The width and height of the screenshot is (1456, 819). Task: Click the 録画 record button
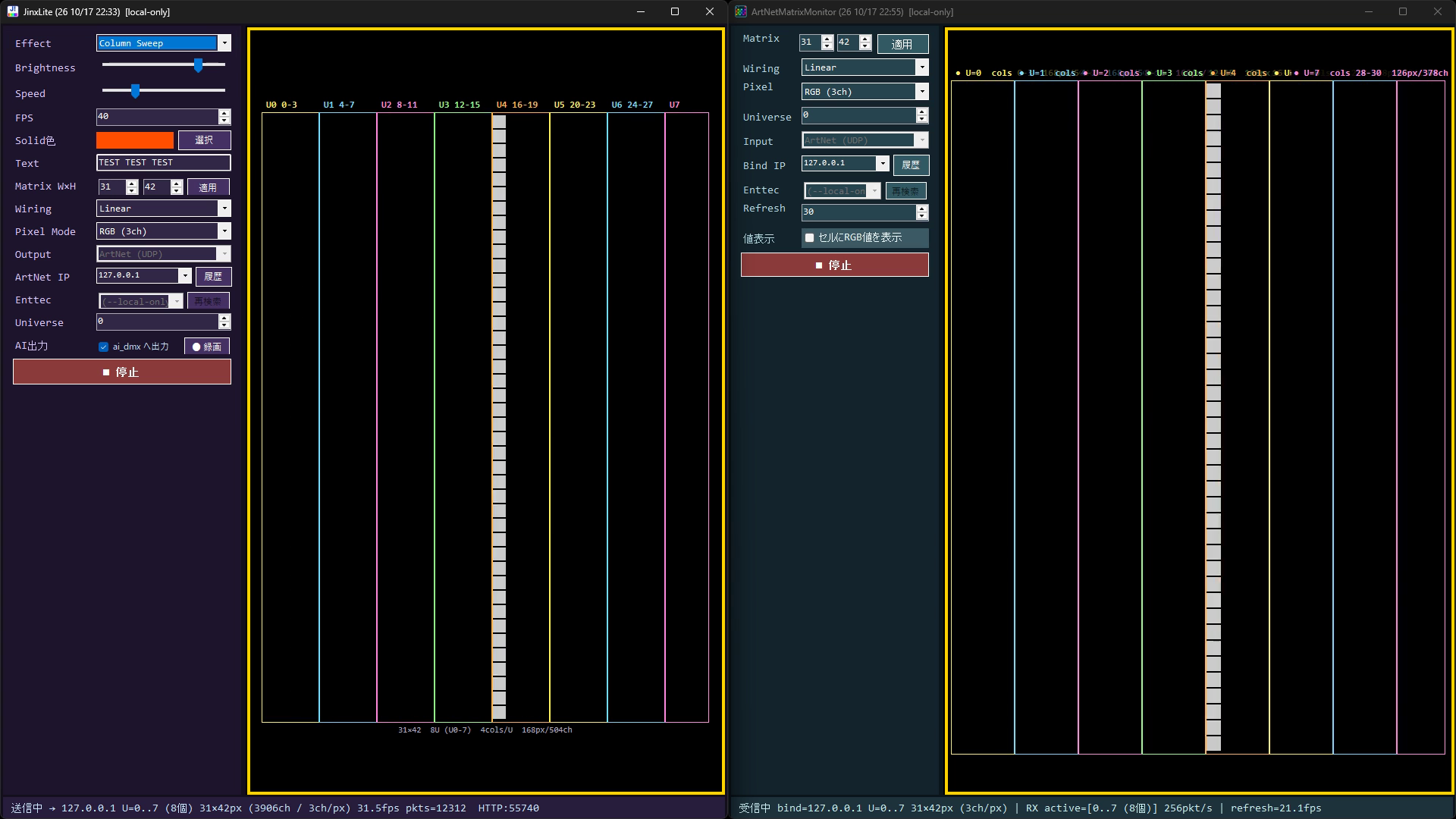(x=207, y=347)
